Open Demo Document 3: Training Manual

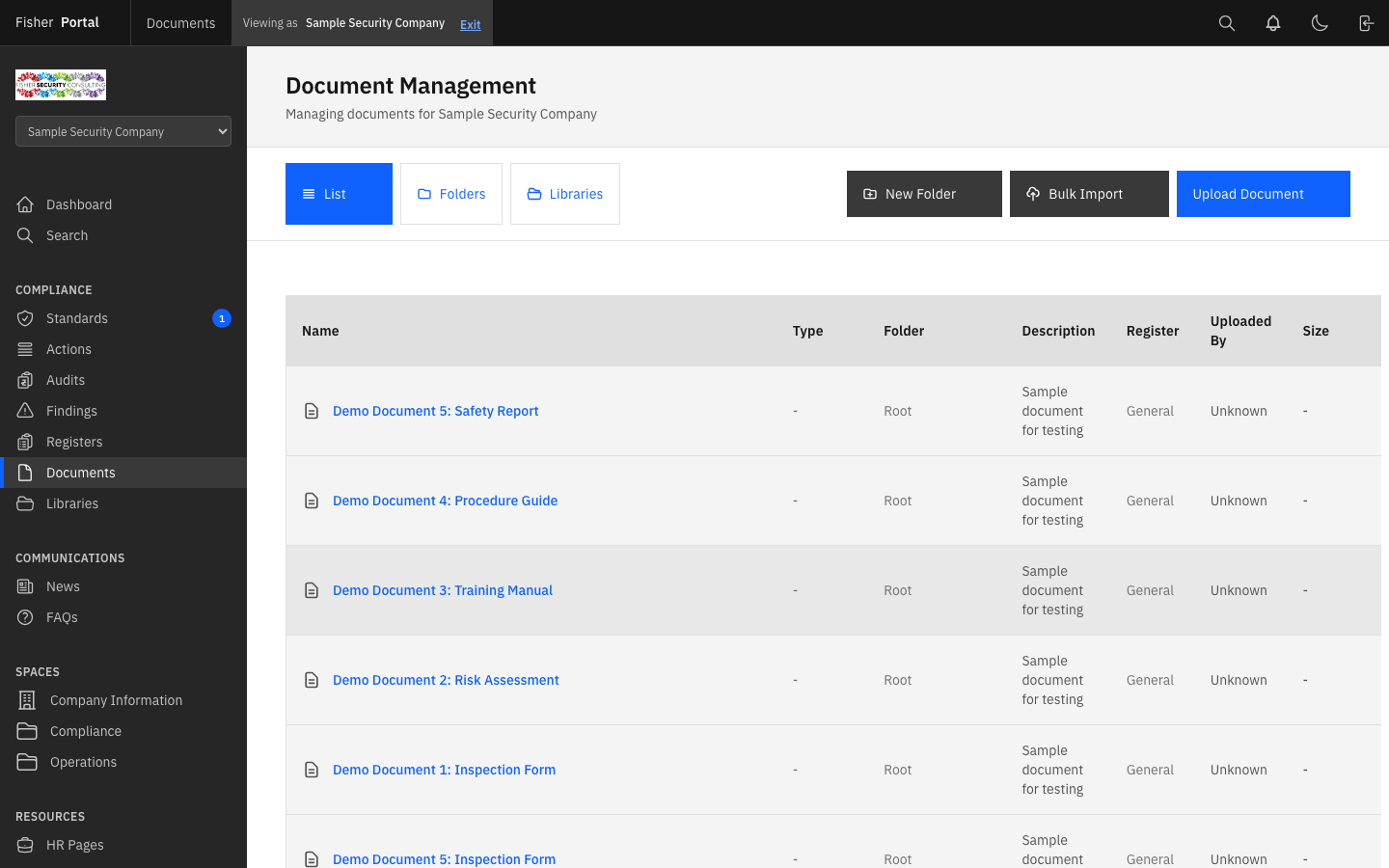(x=443, y=589)
